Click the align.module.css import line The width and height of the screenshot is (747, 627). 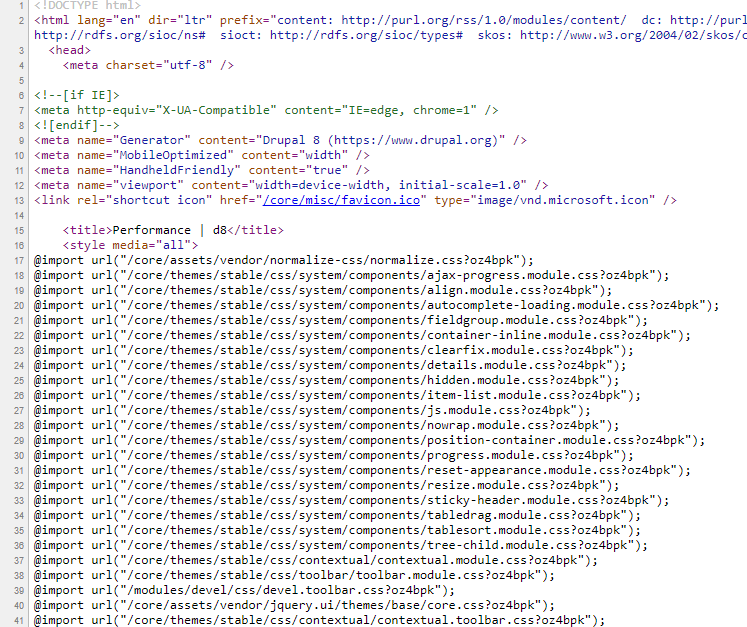coord(323,290)
